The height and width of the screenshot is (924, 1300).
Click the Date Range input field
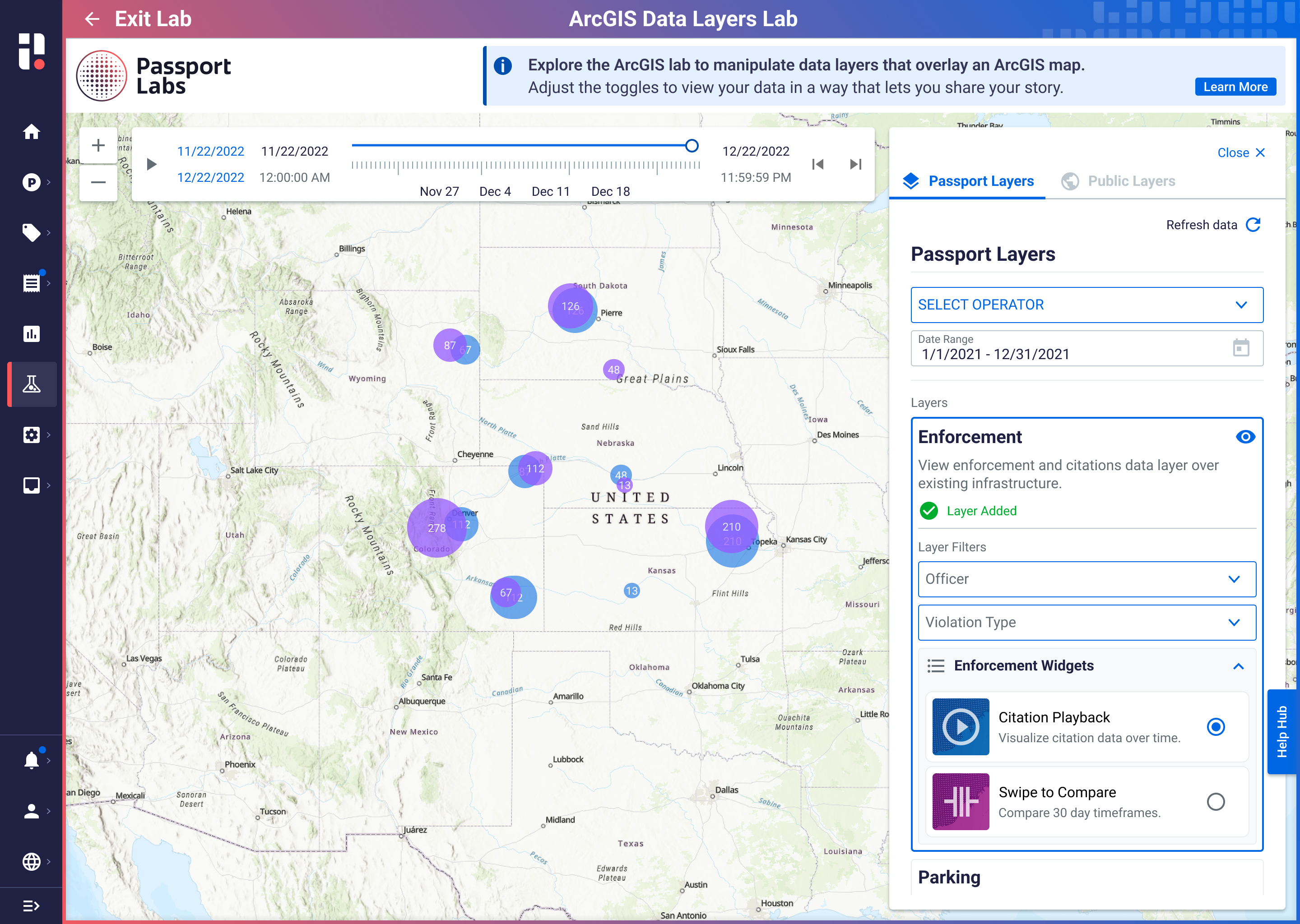tap(1086, 348)
